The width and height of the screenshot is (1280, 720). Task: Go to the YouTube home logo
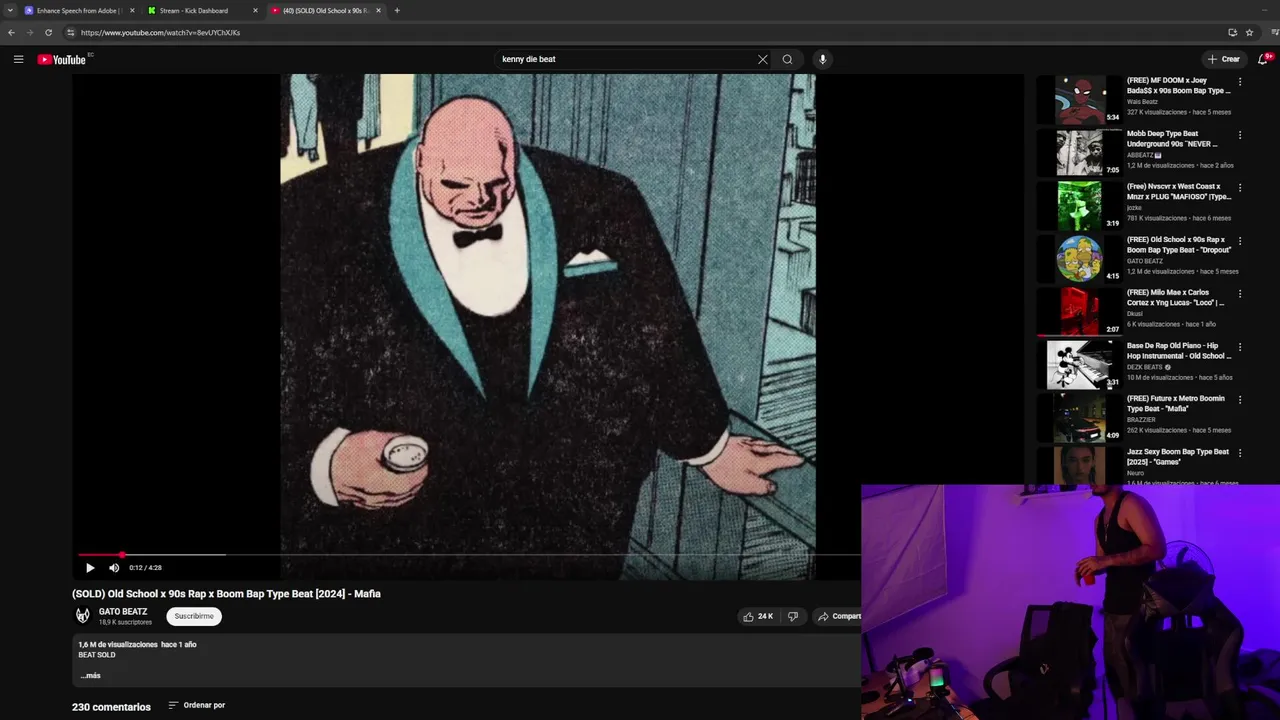(62, 59)
